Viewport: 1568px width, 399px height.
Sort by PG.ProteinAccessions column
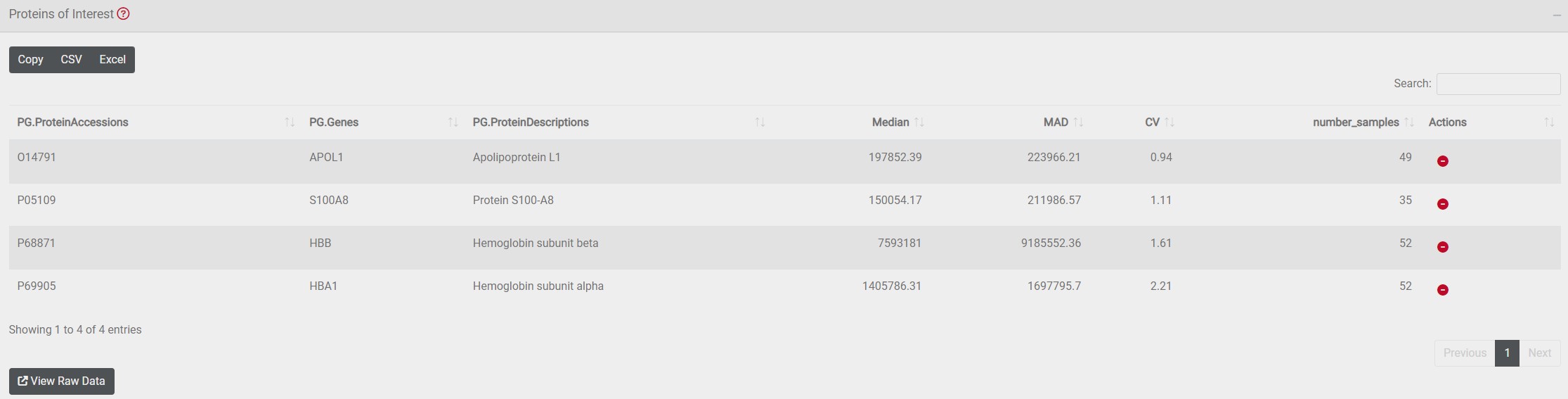73,122
